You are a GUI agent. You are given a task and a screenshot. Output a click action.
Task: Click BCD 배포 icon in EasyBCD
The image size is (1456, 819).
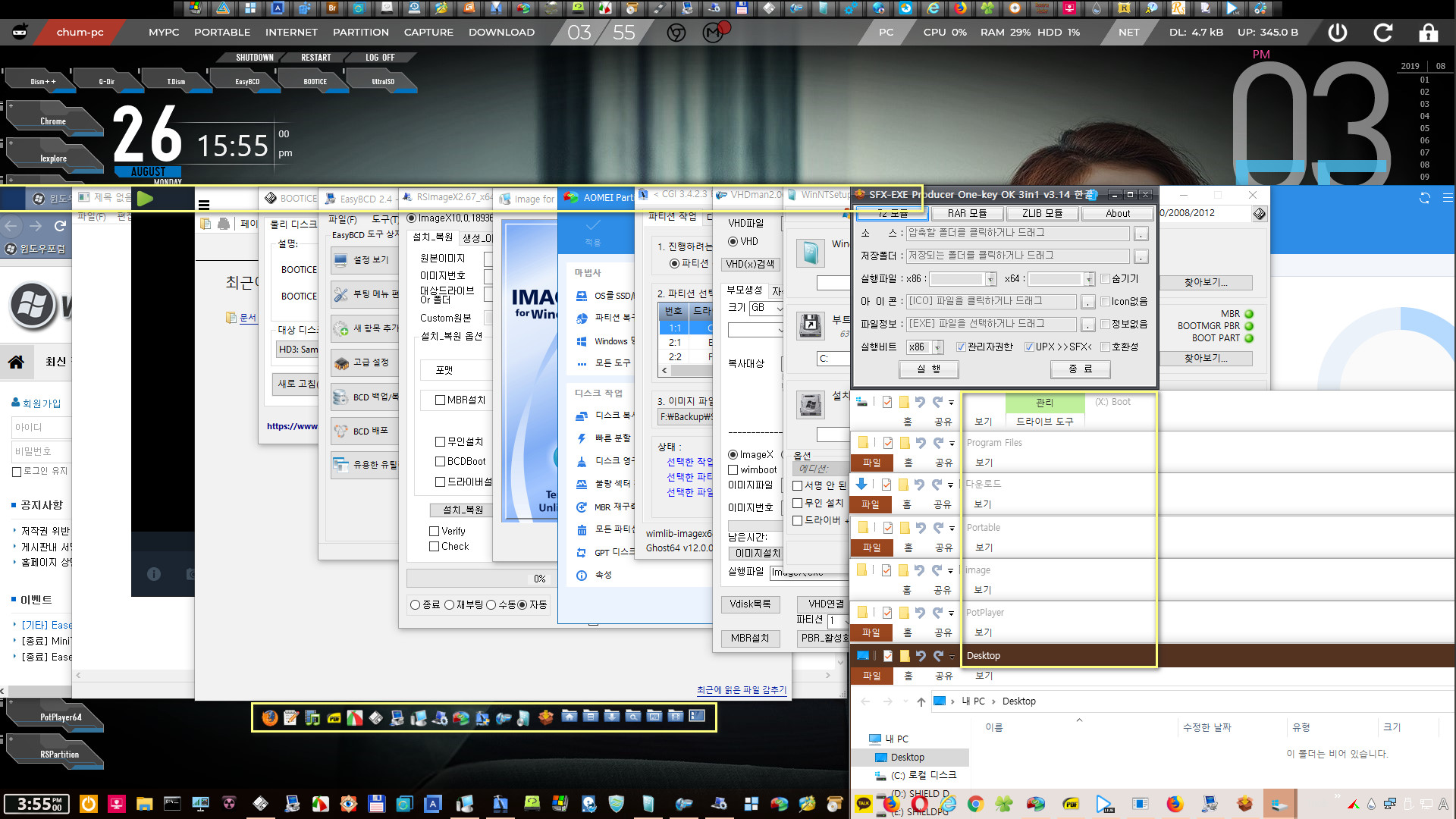[x=341, y=431]
